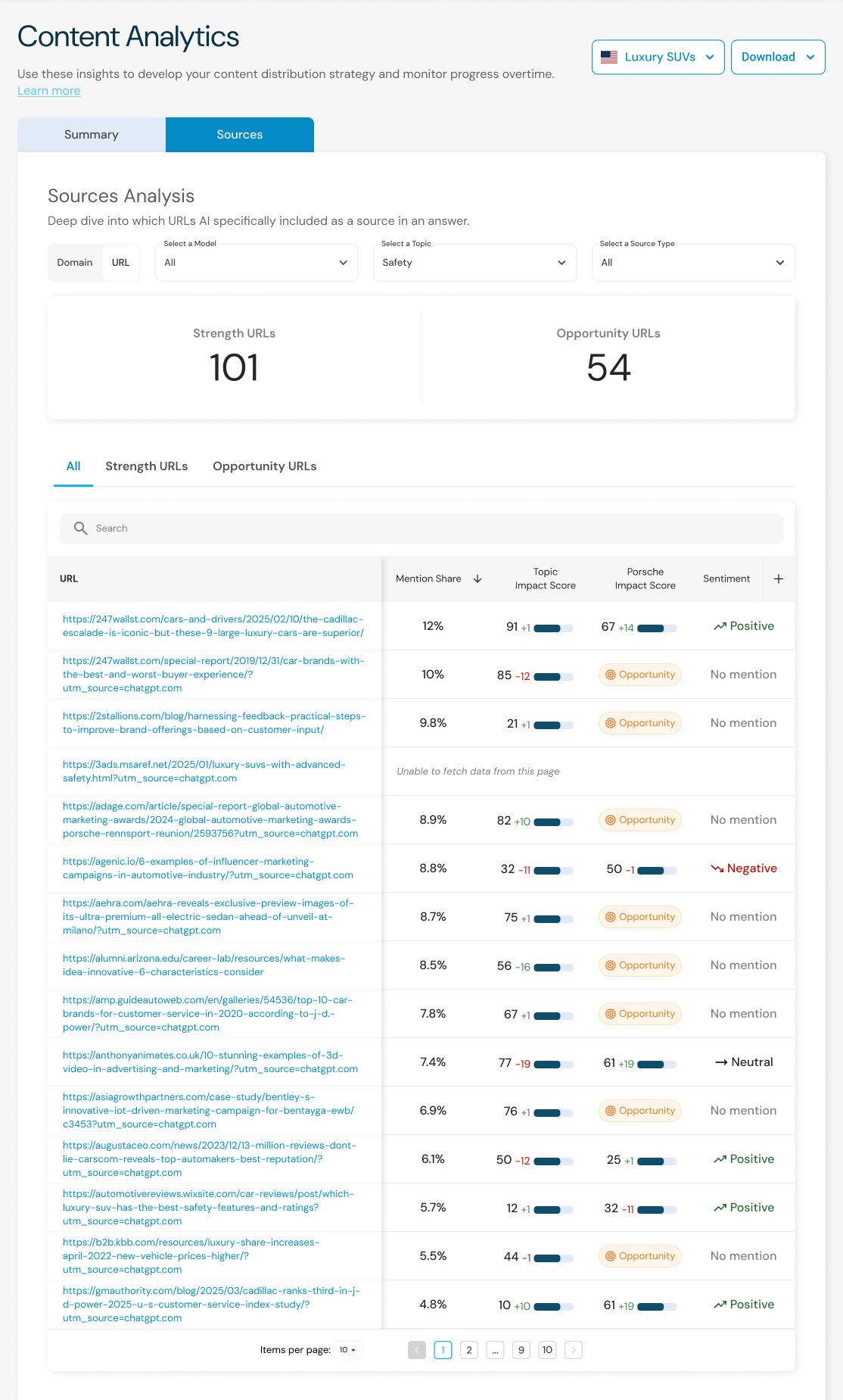Viewport: 843px width, 1400px height.
Task: Switch to the Sources tab
Action: point(240,135)
